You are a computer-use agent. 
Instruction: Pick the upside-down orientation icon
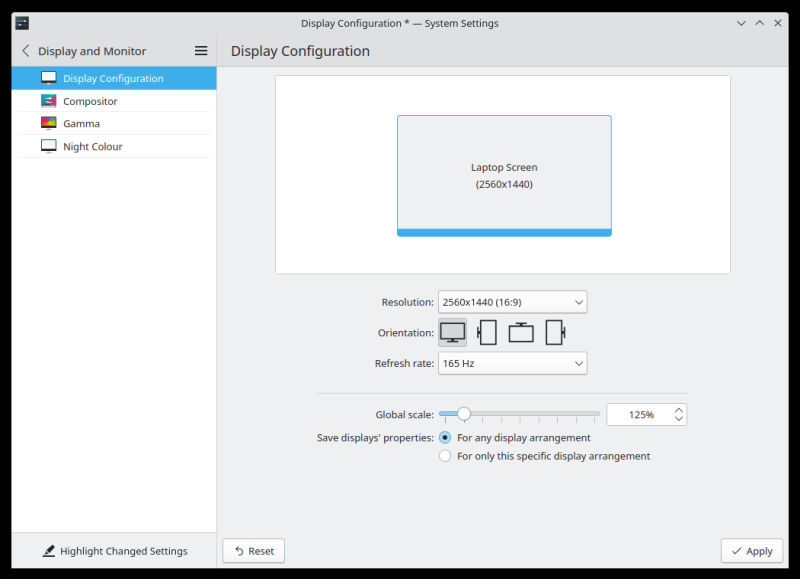521,332
